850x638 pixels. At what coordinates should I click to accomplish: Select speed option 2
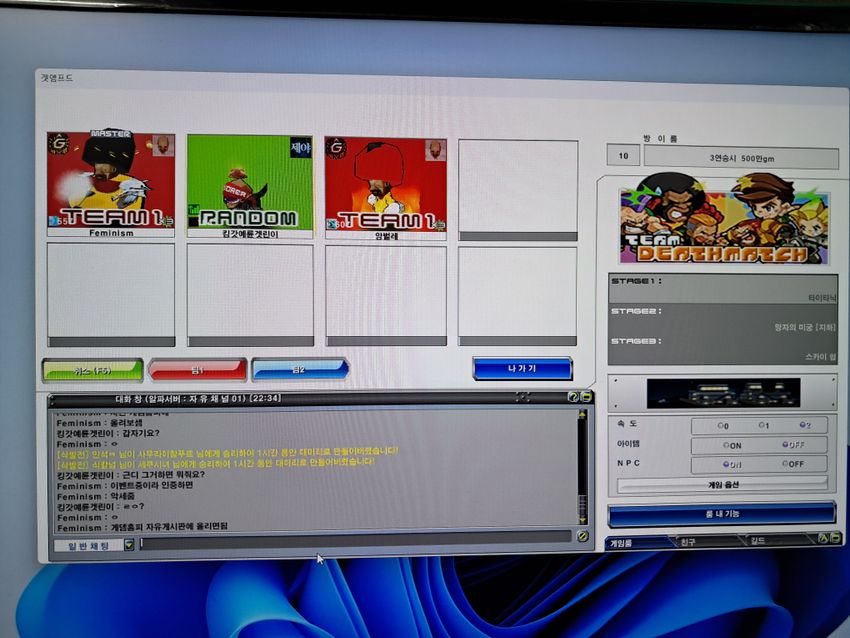coord(805,426)
